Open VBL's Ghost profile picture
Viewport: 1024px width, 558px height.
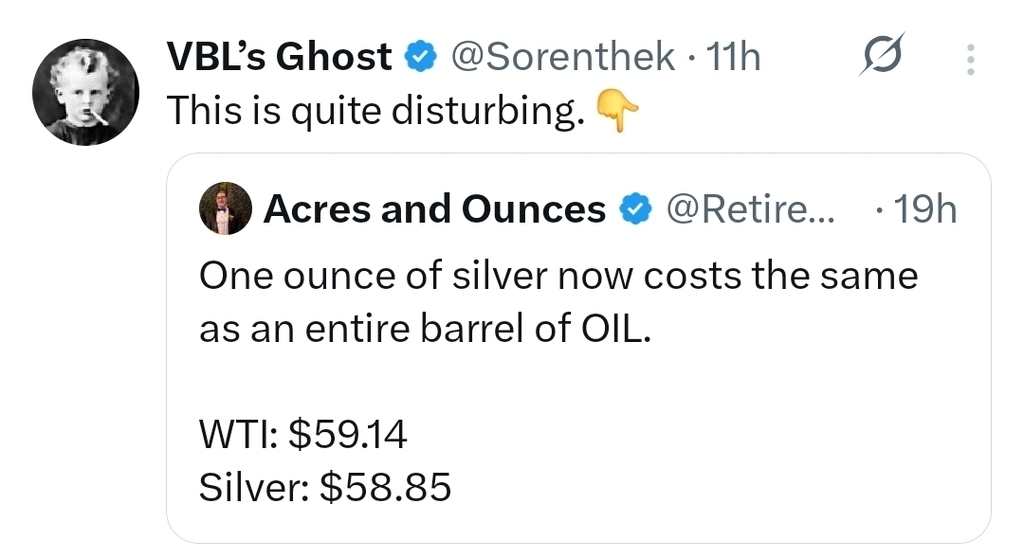85,94
